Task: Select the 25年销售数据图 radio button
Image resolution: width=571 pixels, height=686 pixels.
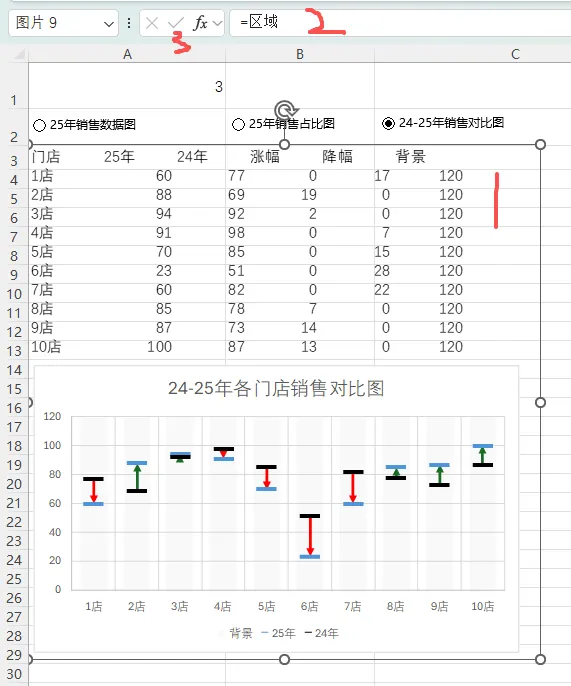Action: (x=39, y=126)
